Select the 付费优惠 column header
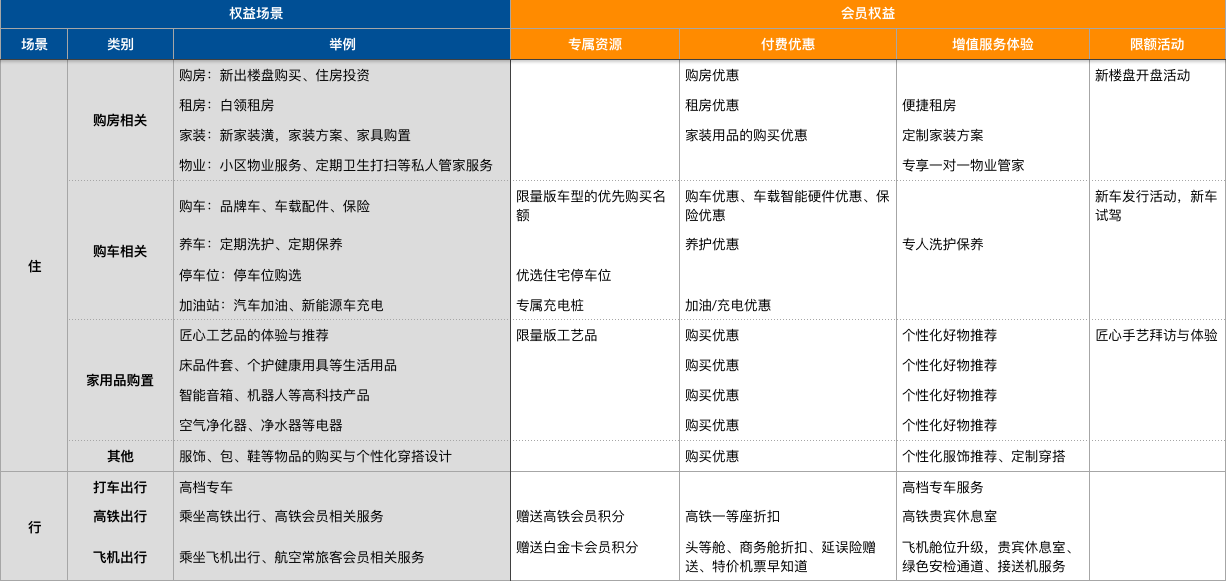1231x581 pixels. [x=788, y=44]
